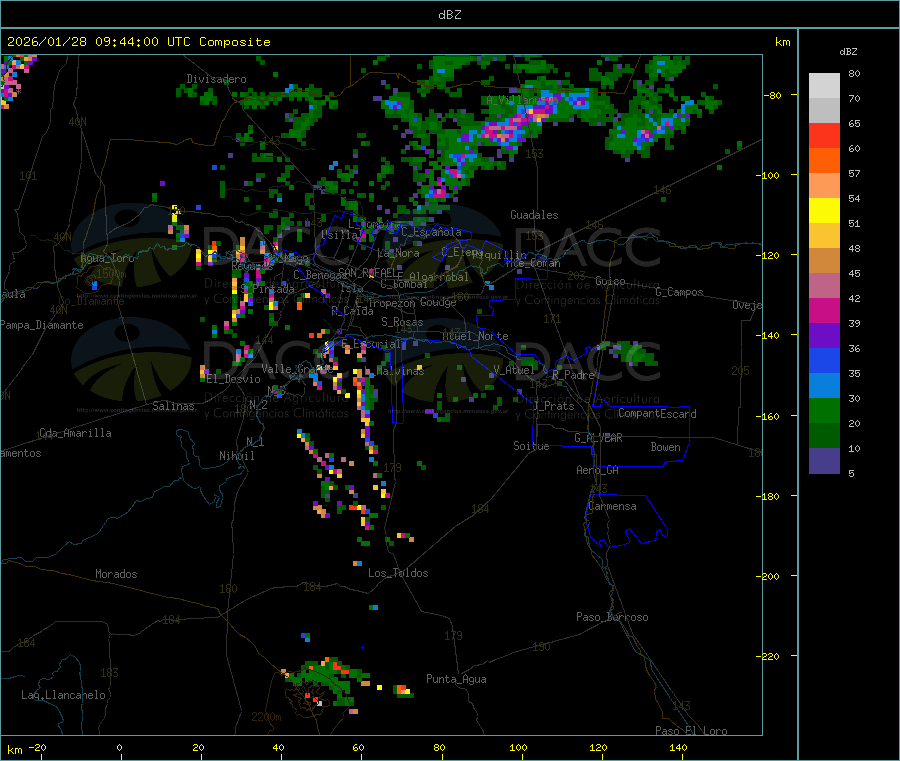Click the 'Valle_Grande' map label
The image size is (900, 761).
pyautogui.click(x=297, y=369)
